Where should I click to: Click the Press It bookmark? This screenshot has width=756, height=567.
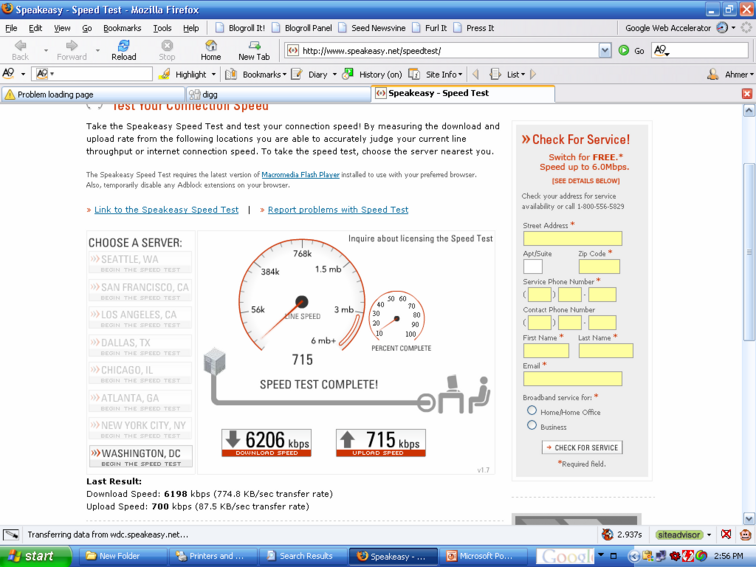click(474, 28)
